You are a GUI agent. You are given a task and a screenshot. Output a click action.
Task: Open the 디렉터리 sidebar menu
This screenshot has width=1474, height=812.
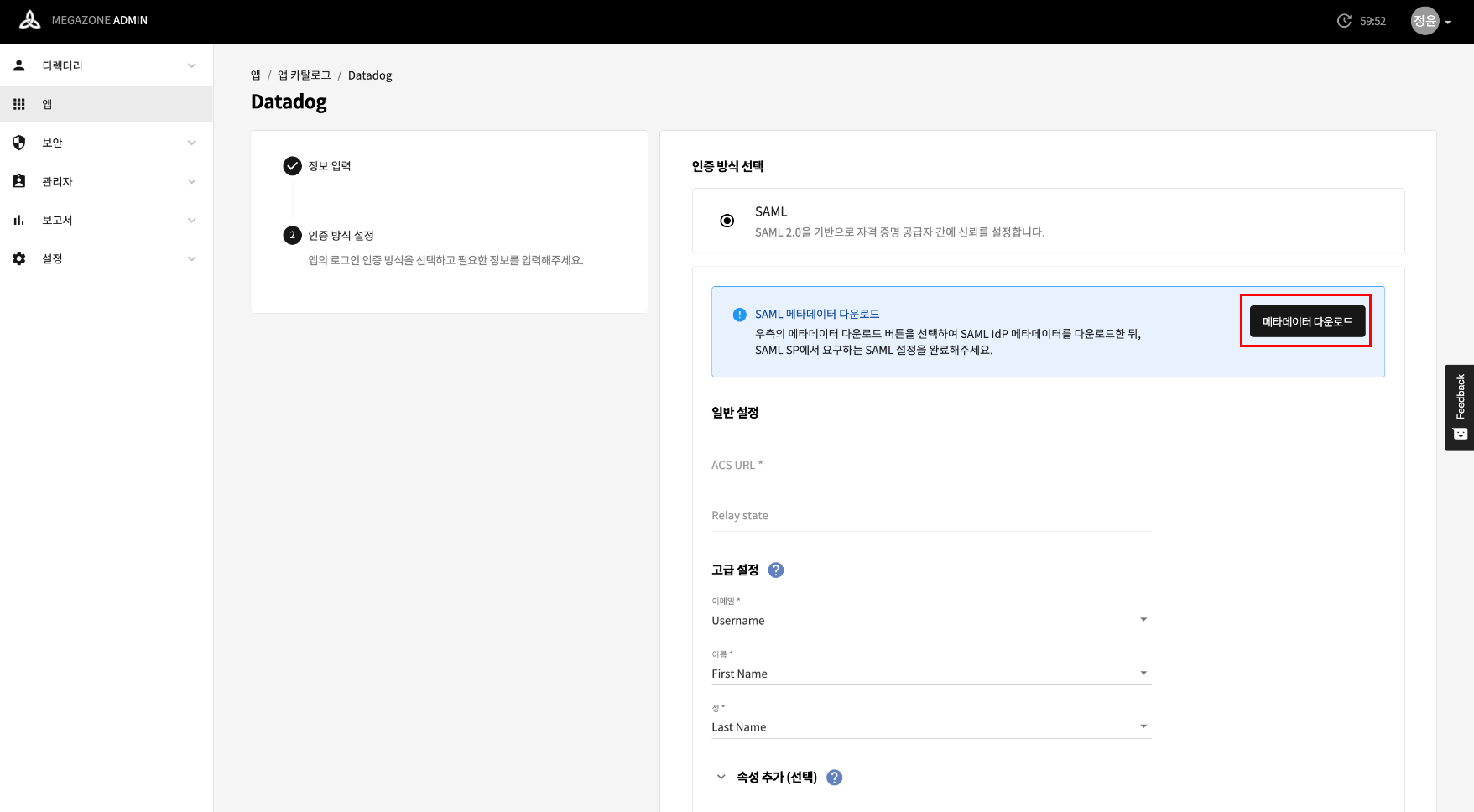coord(107,65)
